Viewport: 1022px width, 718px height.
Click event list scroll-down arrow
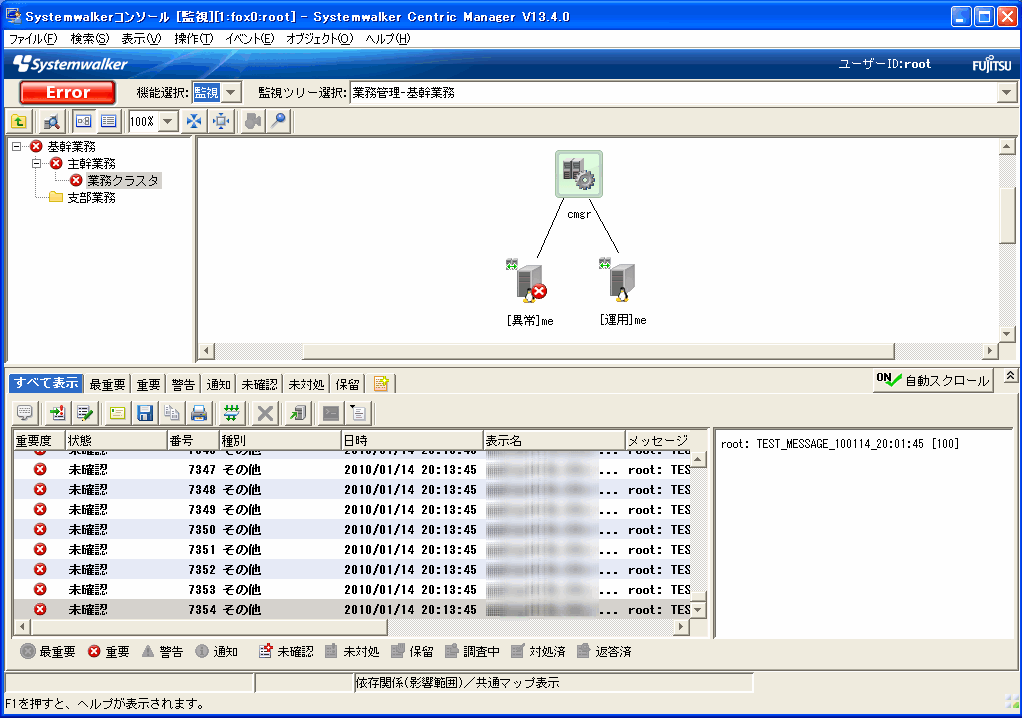click(698, 610)
